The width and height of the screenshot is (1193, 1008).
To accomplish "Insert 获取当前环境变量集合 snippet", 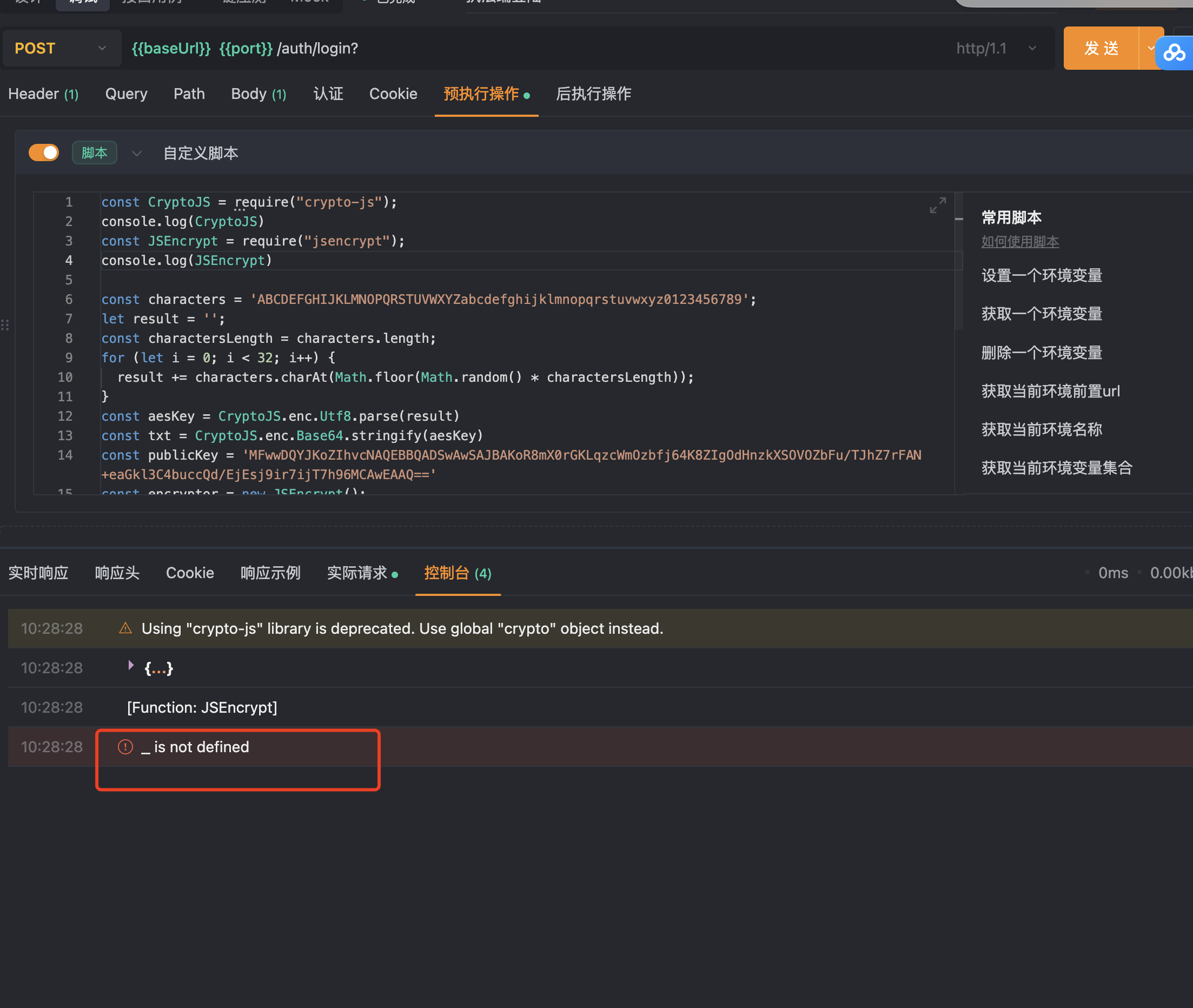I will tap(1057, 468).
